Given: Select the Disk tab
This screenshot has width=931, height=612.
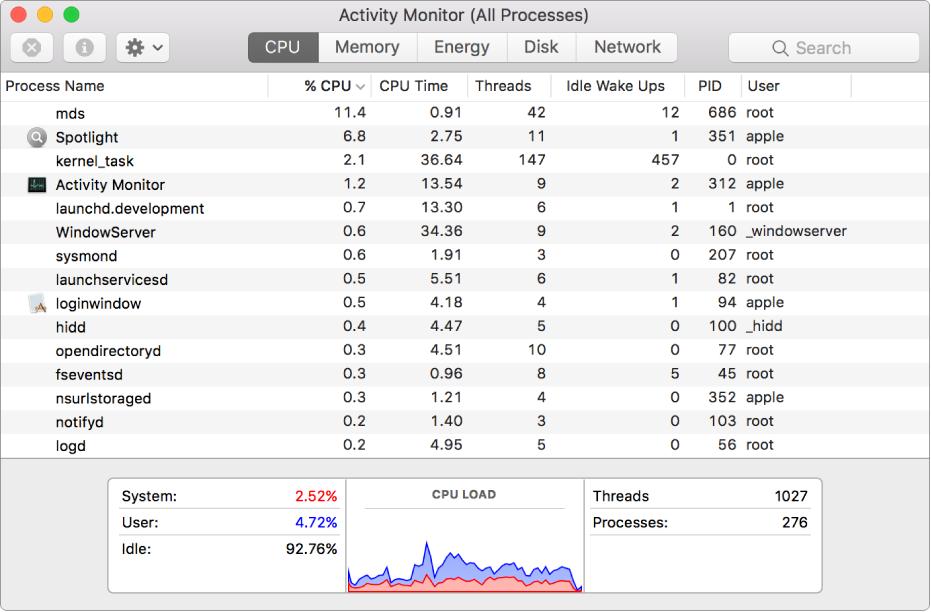Looking at the screenshot, I should tap(542, 47).
